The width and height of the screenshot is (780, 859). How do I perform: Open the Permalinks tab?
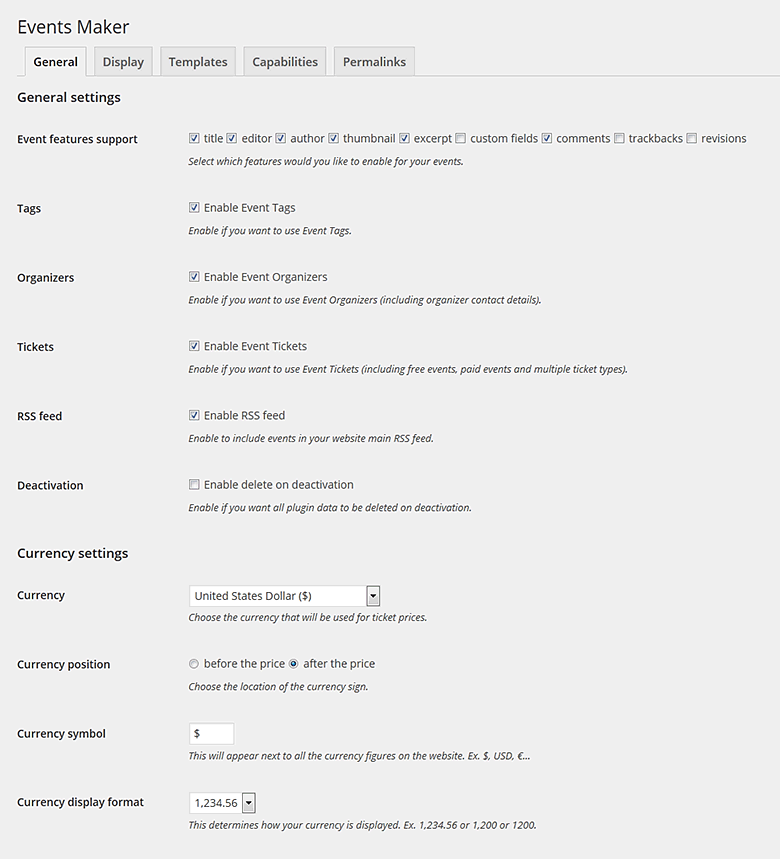point(374,62)
